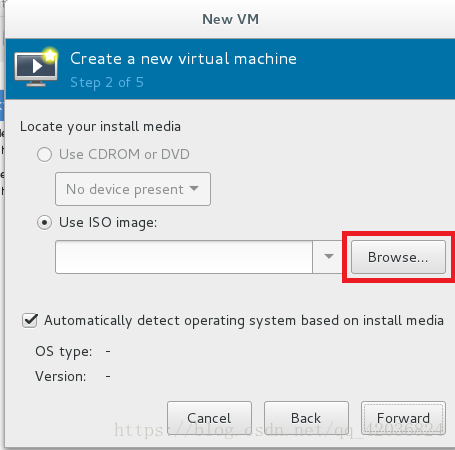The width and height of the screenshot is (455, 450).
Task: Click the Locate your install media label
Action: (x=100, y=127)
